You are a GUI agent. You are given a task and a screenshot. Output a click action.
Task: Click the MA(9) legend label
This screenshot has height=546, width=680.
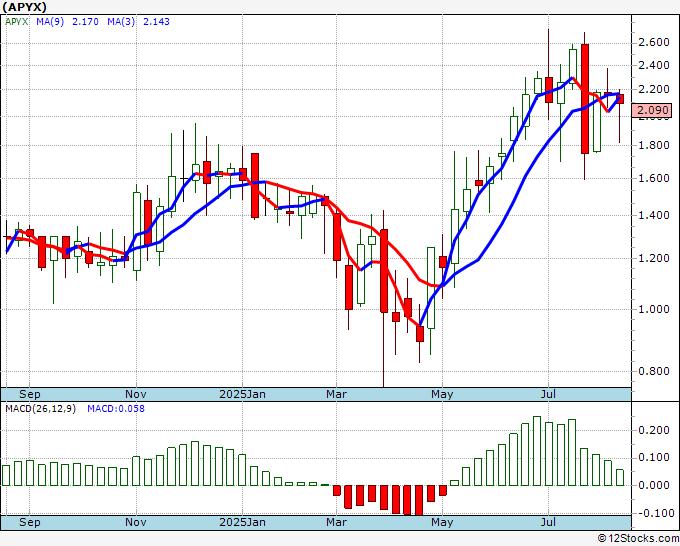tap(50, 22)
